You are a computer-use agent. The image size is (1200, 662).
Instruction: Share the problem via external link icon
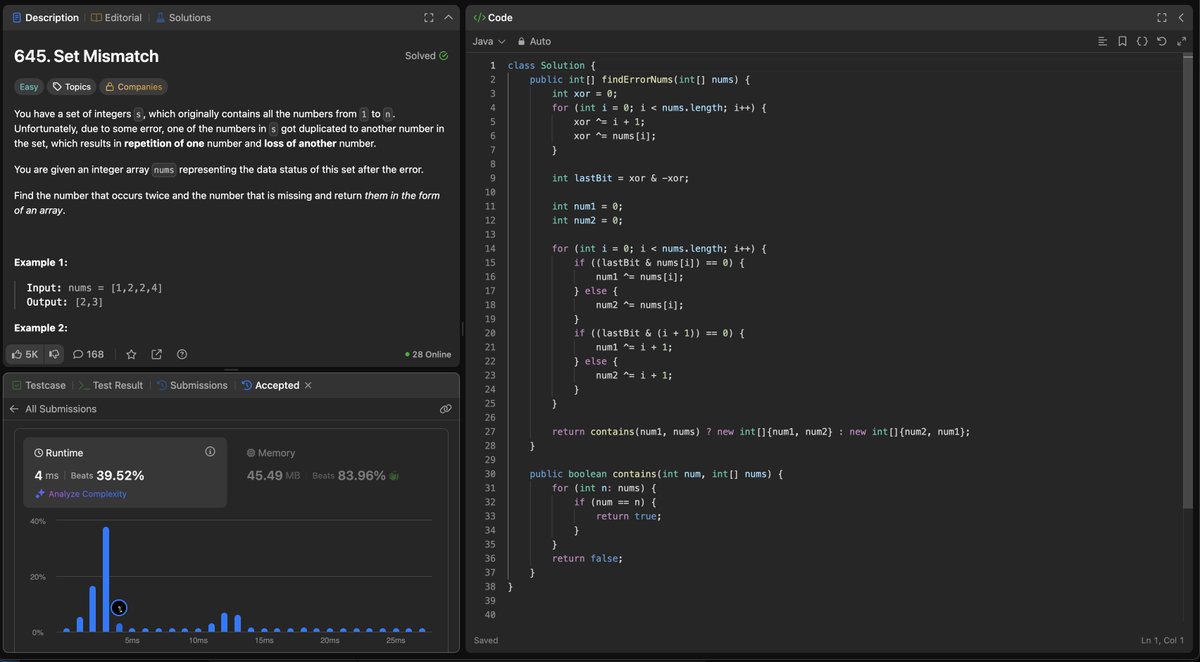pyautogui.click(x=156, y=354)
